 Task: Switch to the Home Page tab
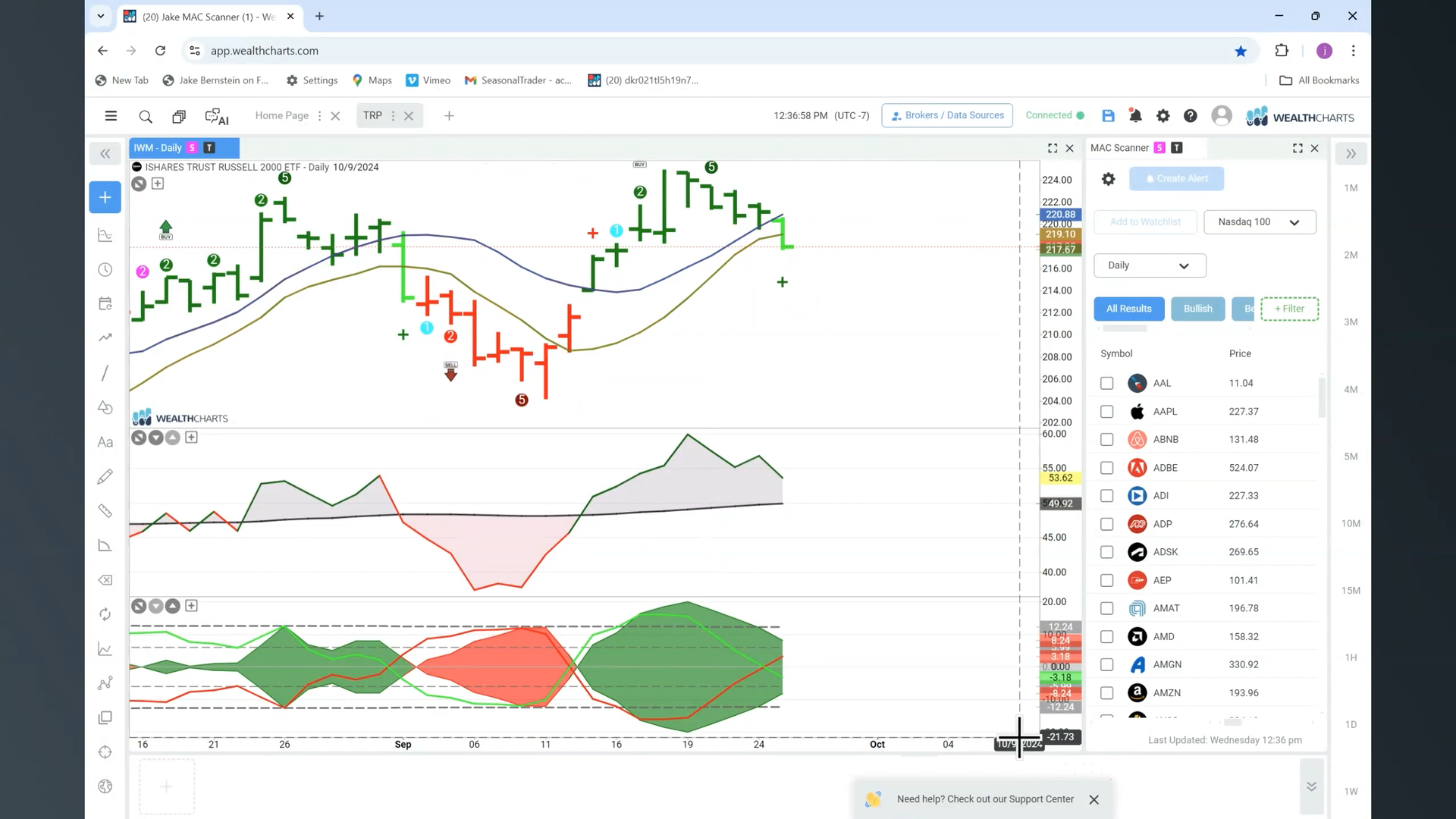click(x=281, y=115)
